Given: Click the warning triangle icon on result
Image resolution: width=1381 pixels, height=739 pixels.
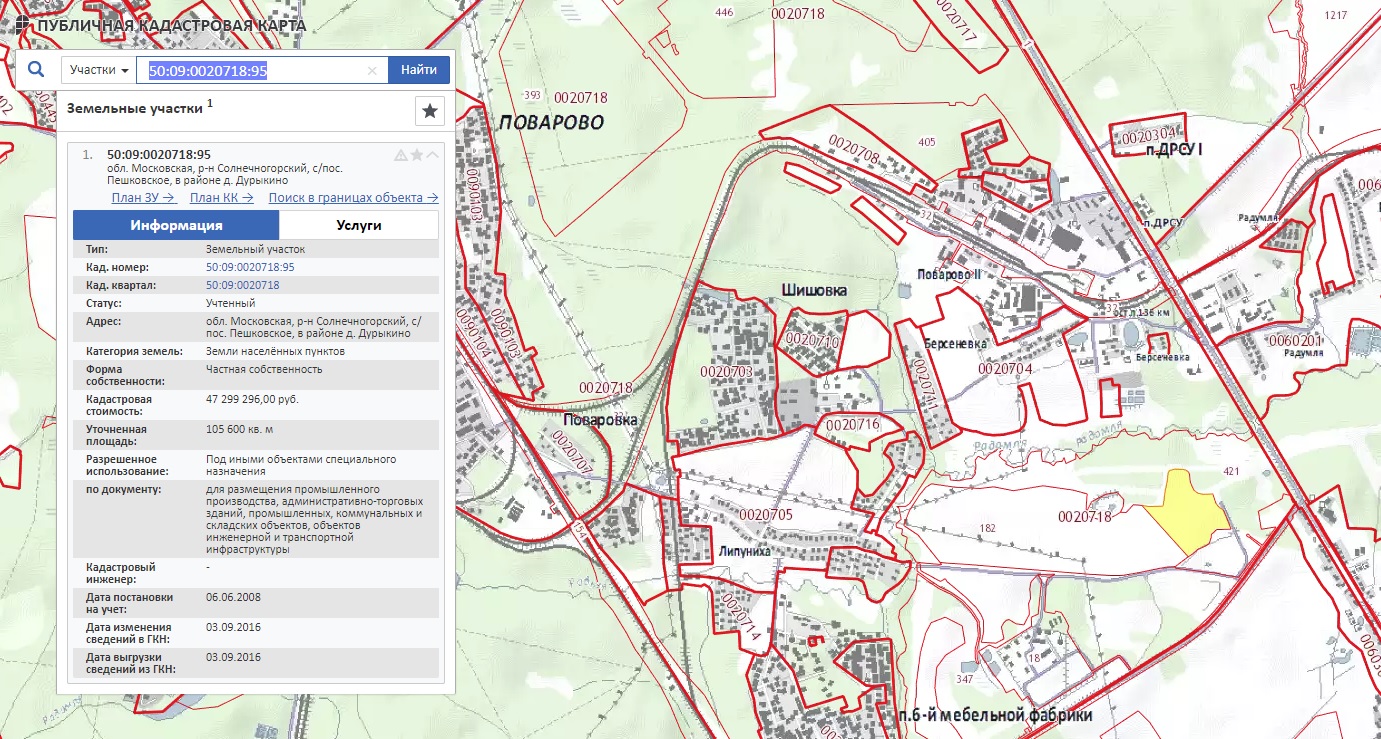Looking at the screenshot, I should pyautogui.click(x=401, y=155).
